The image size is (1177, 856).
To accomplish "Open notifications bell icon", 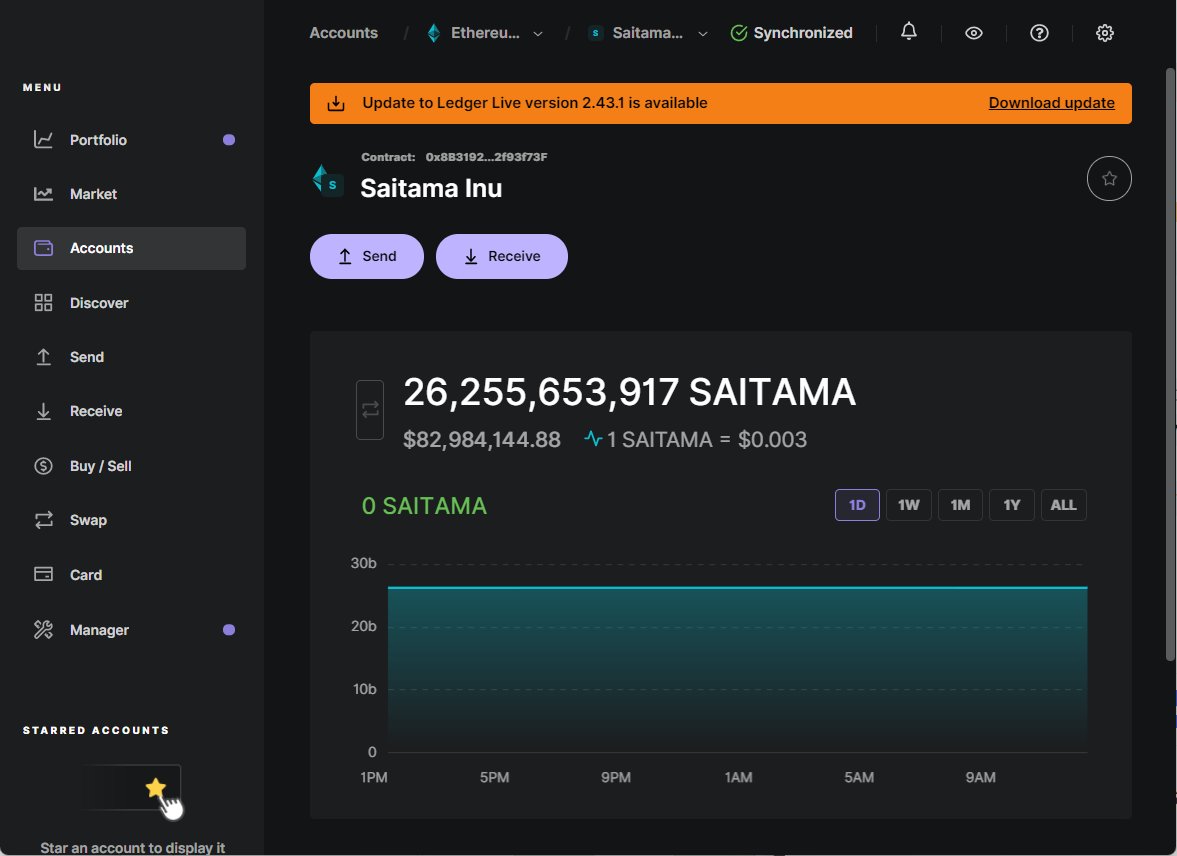I will 909,32.
